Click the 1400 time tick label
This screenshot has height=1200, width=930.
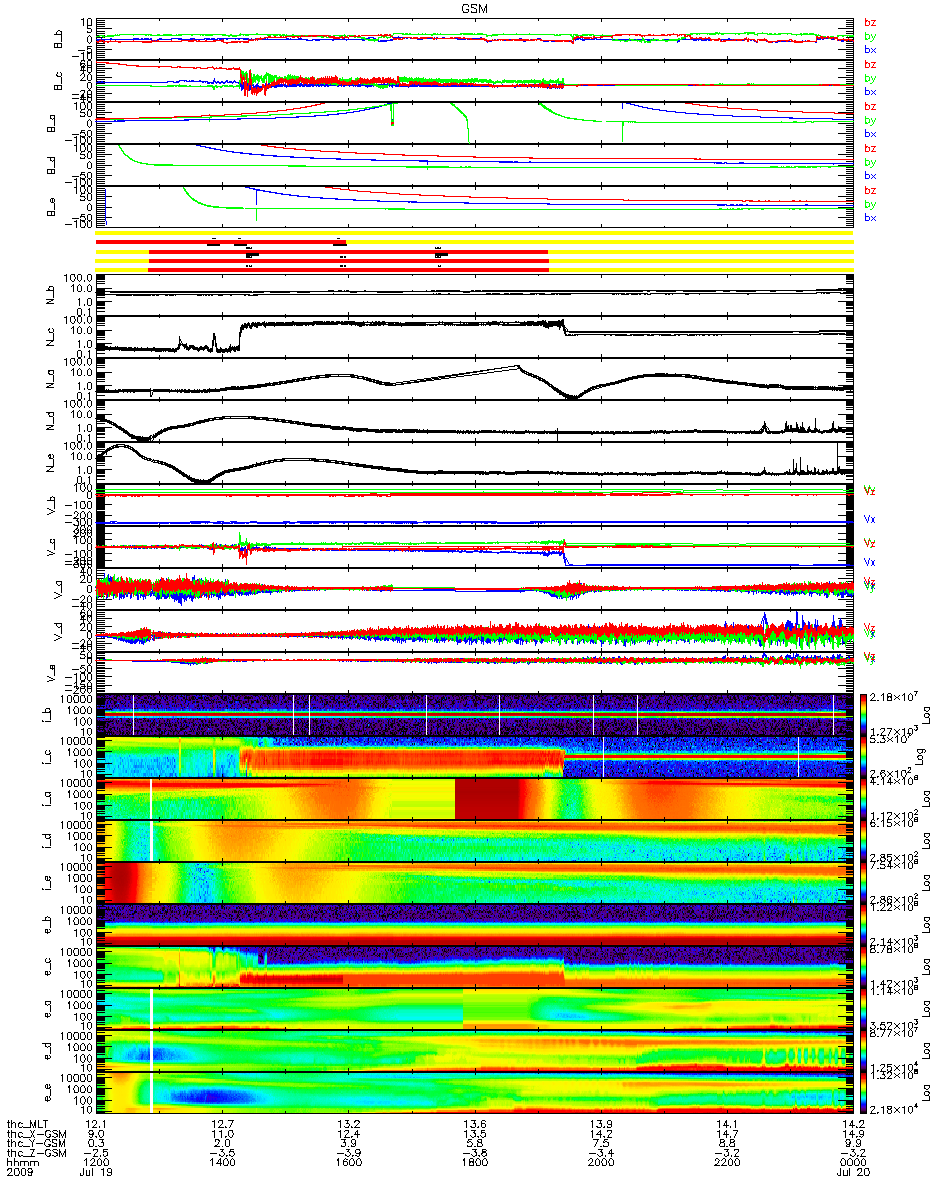tap(220, 1163)
